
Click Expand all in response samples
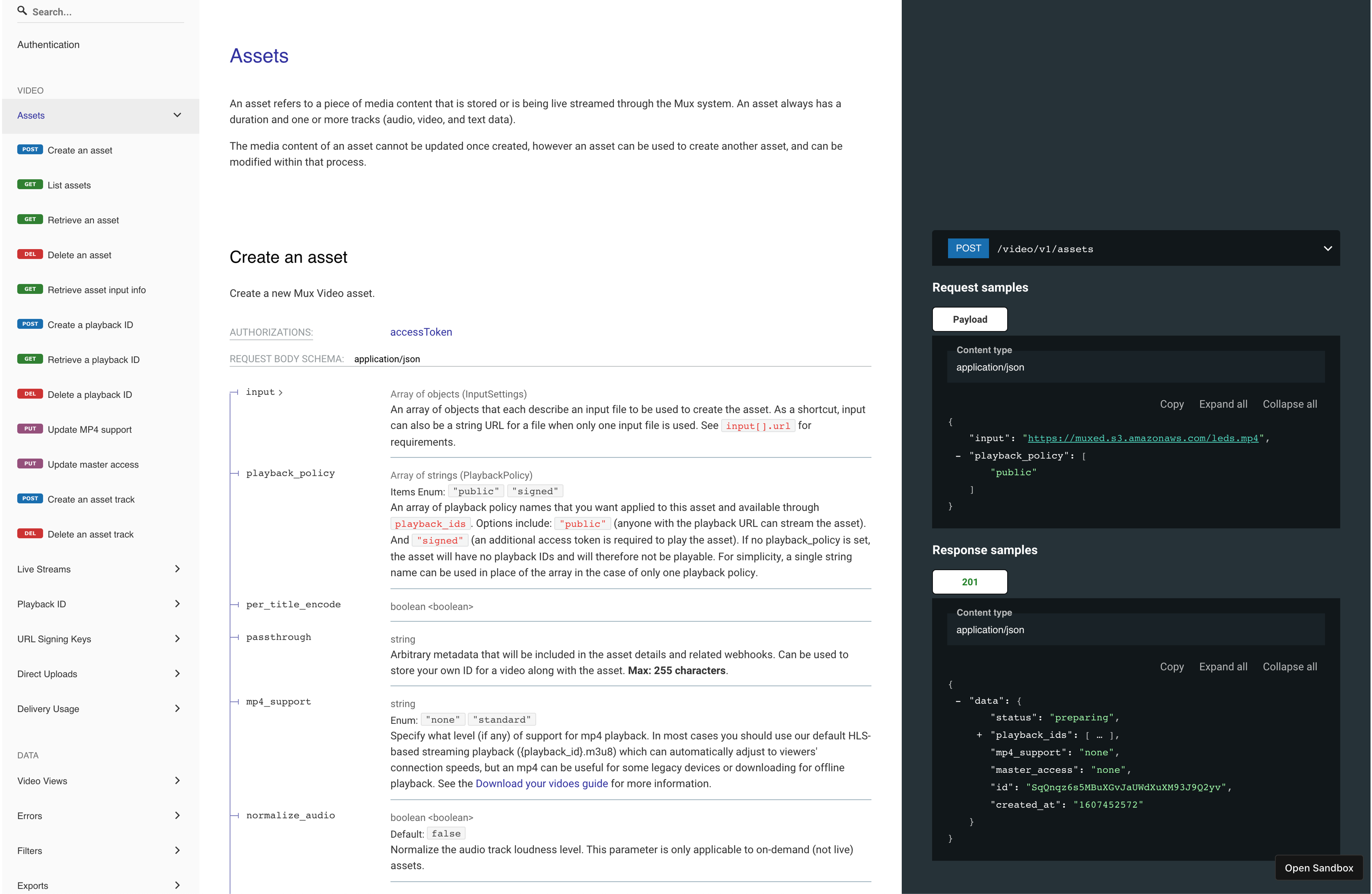(x=1223, y=667)
